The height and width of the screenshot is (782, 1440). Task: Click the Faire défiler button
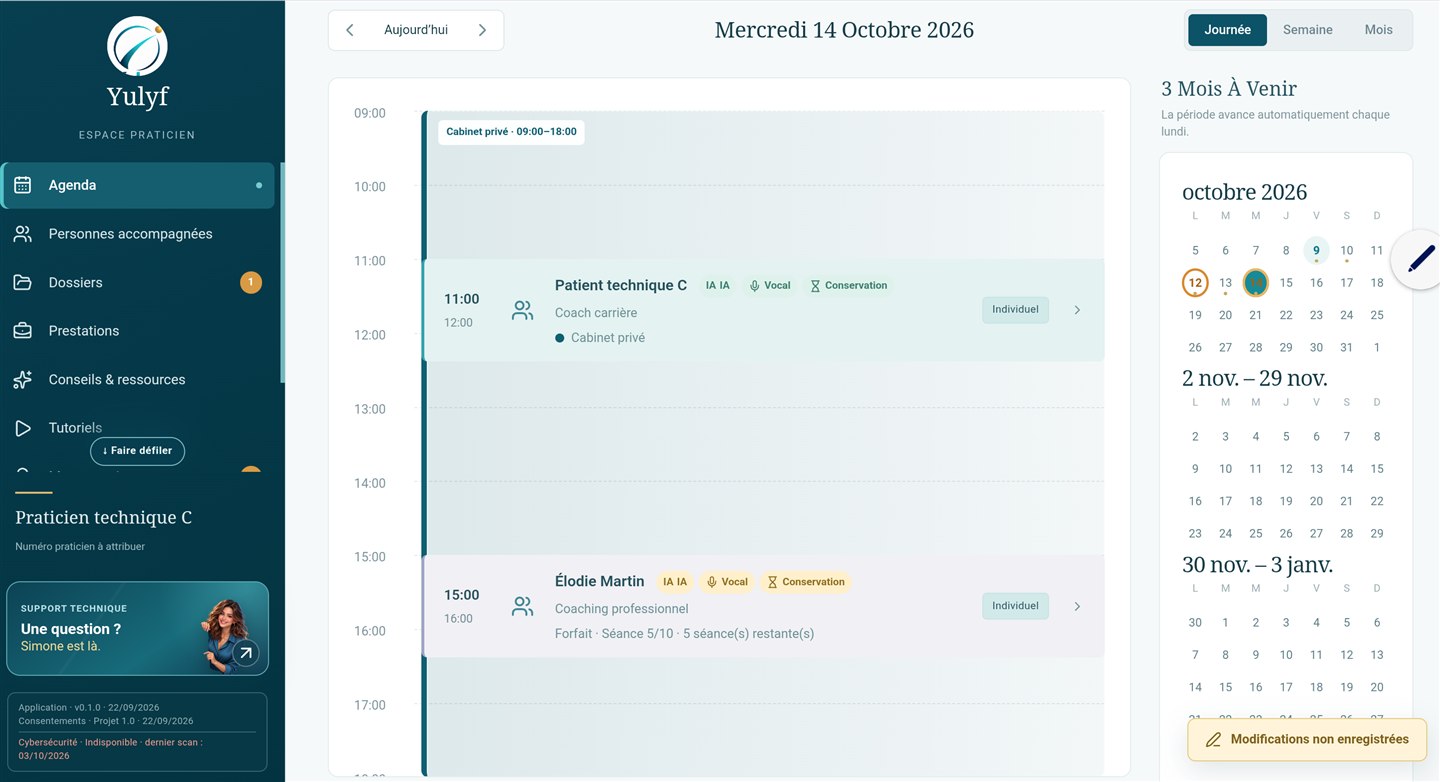click(x=137, y=451)
